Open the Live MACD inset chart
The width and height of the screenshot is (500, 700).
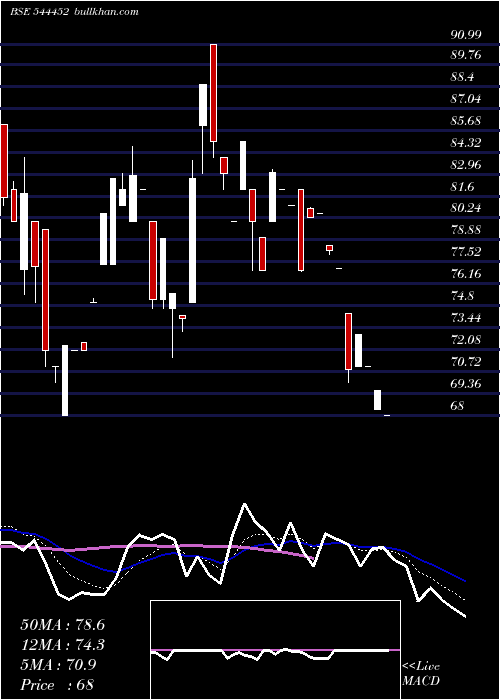click(x=275, y=650)
